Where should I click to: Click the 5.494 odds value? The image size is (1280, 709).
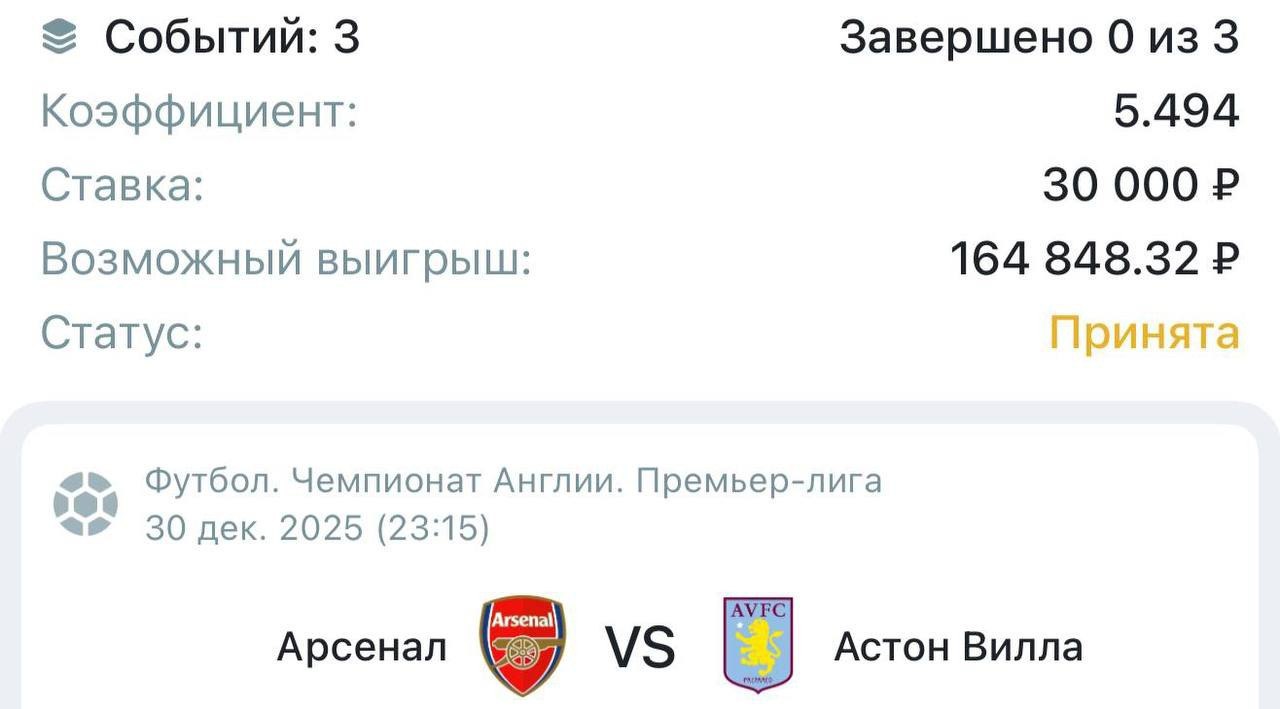coord(1176,112)
